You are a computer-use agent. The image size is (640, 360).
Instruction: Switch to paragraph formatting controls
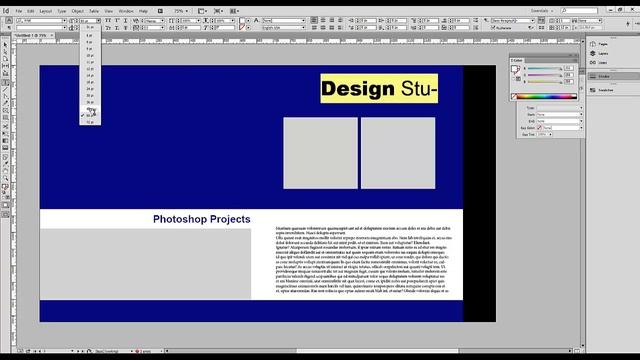coord(9,28)
